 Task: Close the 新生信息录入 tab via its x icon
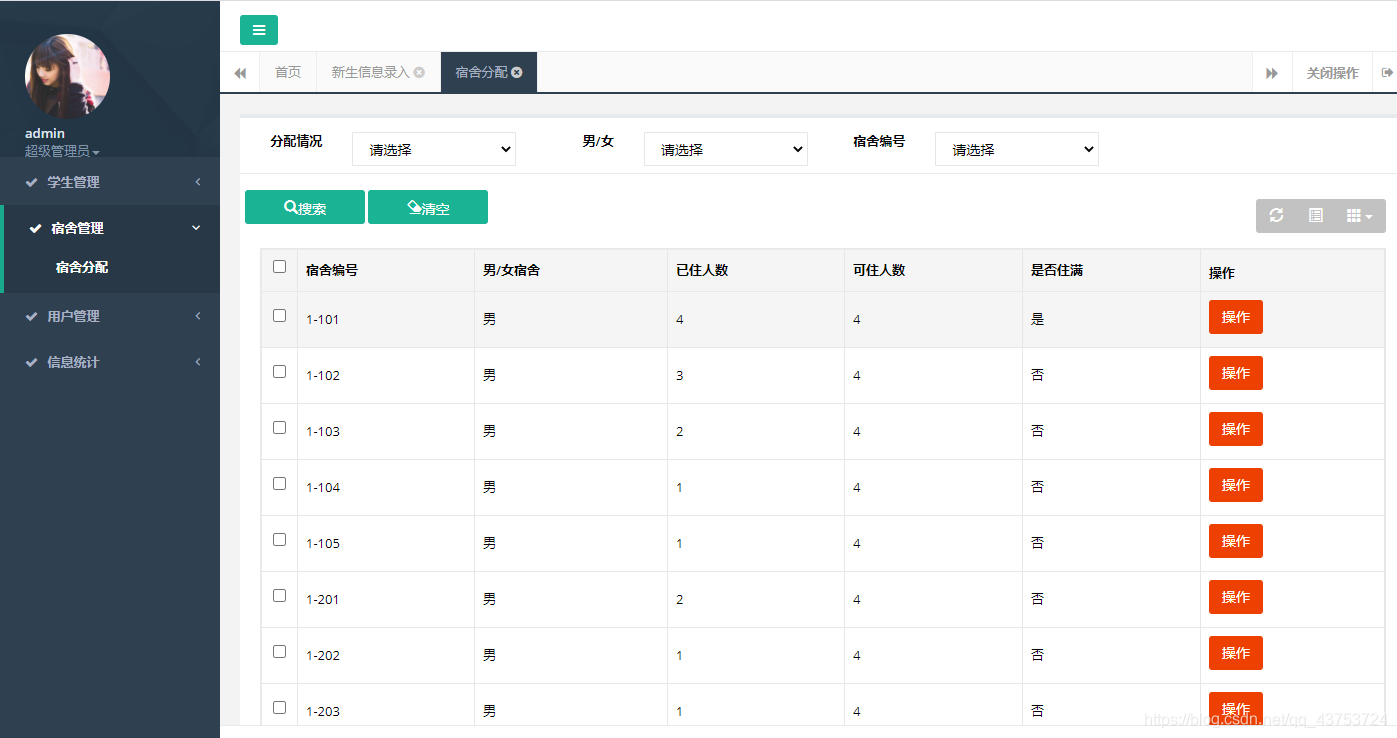(419, 73)
